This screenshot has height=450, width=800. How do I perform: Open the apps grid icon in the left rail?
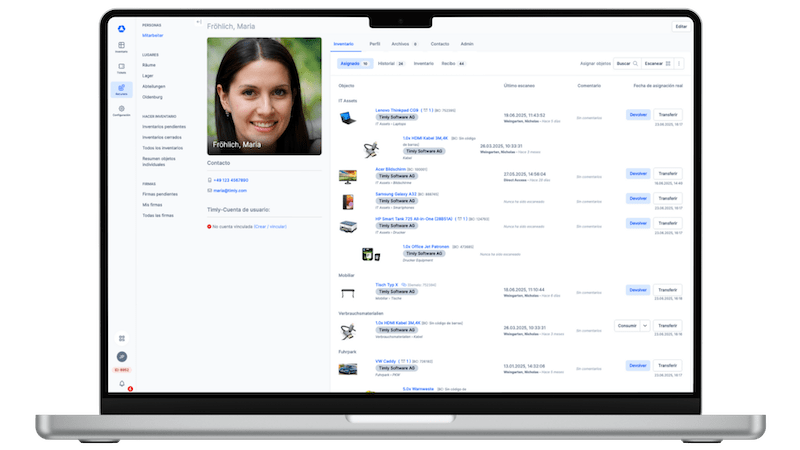[122, 338]
